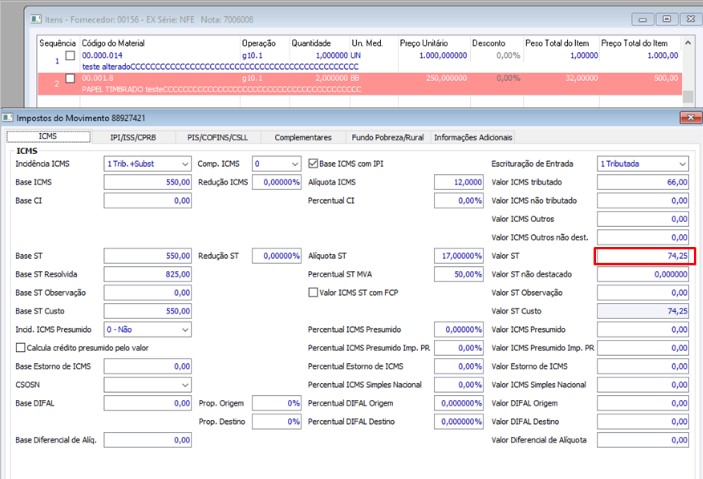
Task: Enable Valor ICMS ST com FCP
Action: pos(313,292)
